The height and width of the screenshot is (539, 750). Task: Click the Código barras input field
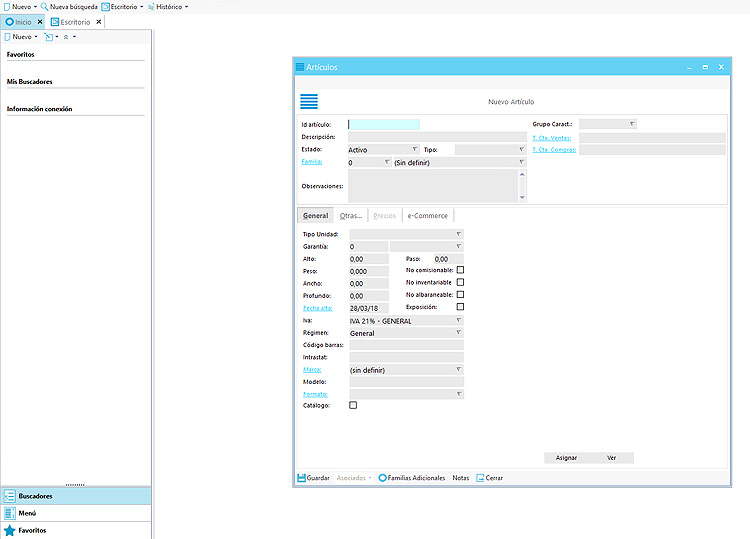coord(407,345)
